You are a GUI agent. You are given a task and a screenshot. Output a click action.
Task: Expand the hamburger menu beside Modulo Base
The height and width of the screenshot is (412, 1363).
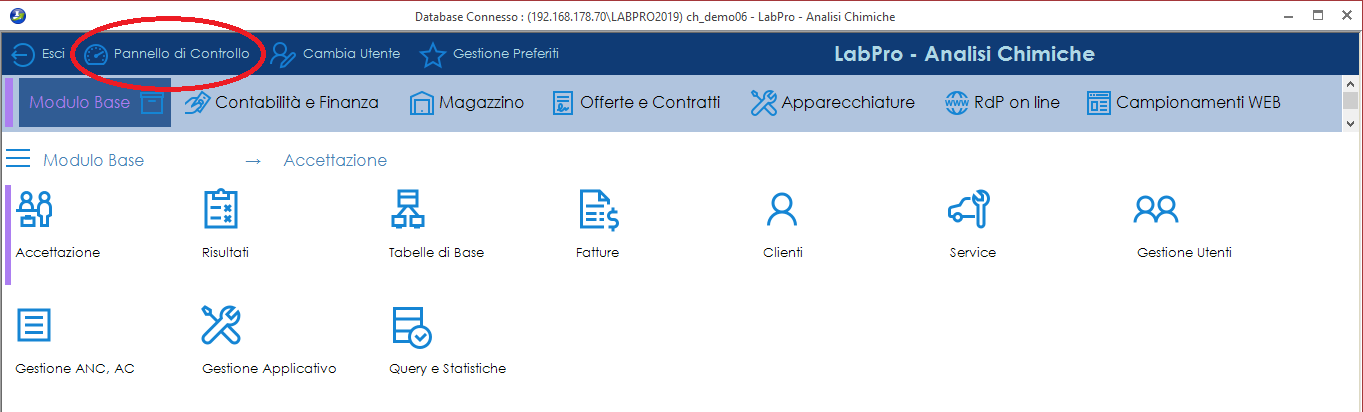(x=18, y=160)
